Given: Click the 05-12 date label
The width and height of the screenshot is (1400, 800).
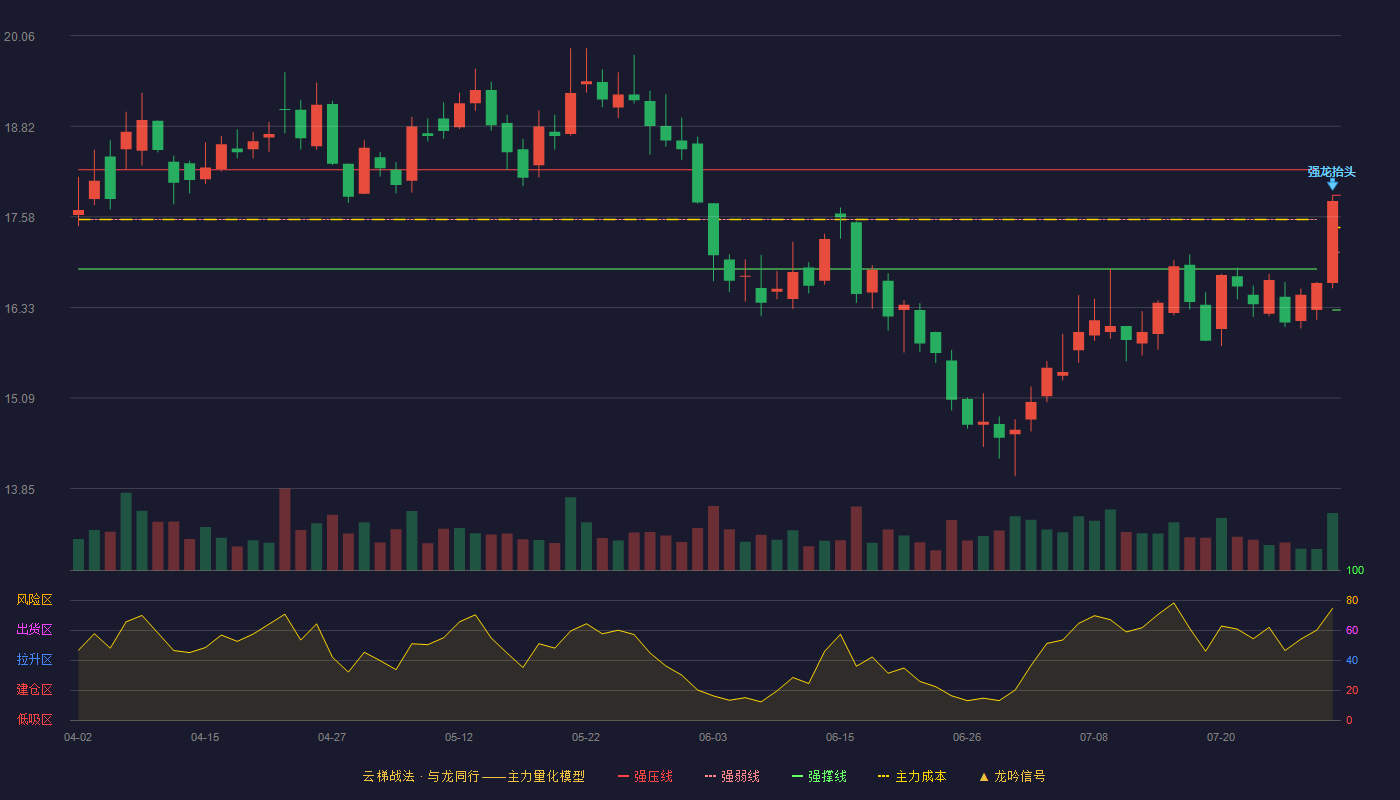Looking at the screenshot, I should [459, 737].
